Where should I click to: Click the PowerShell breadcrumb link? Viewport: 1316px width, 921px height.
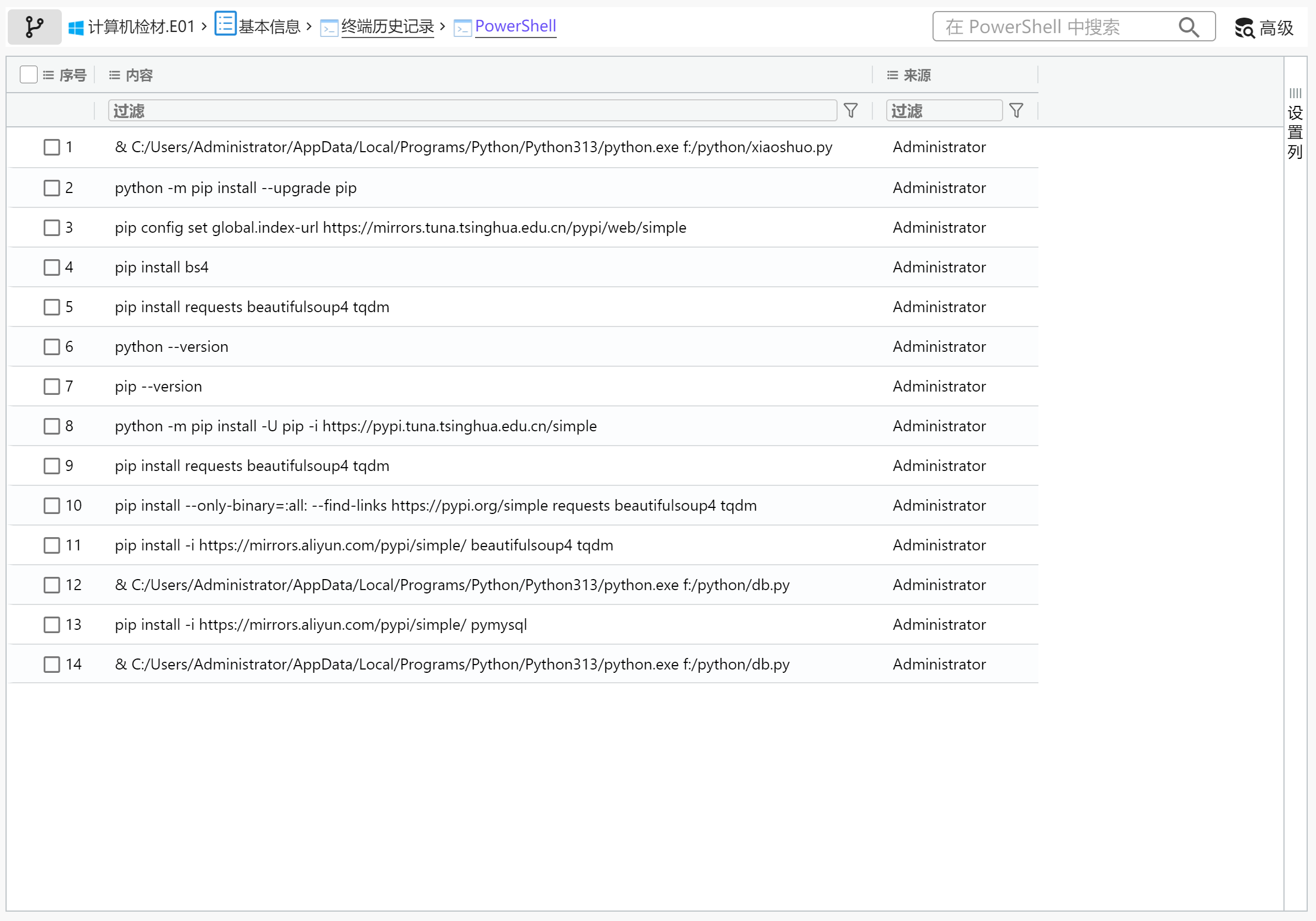pyautogui.click(x=515, y=26)
